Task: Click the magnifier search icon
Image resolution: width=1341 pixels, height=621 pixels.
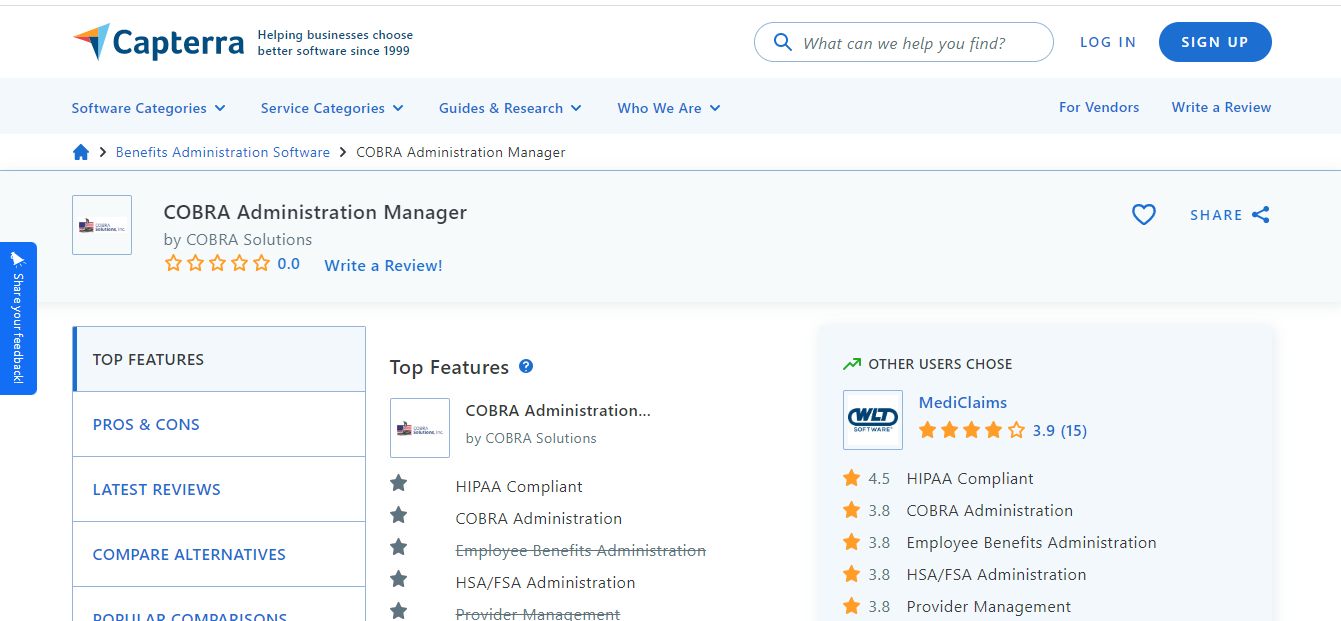Action: [x=783, y=43]
